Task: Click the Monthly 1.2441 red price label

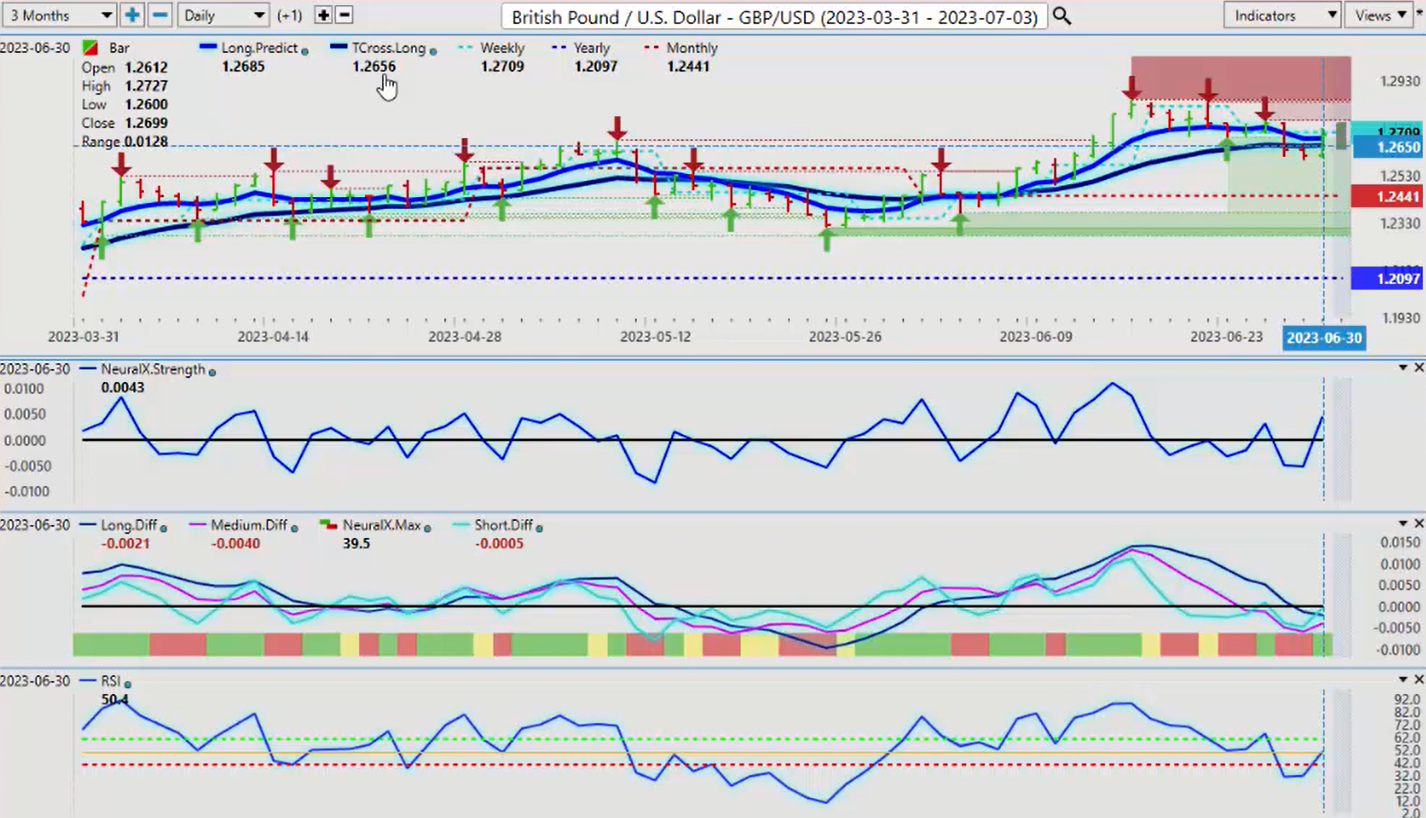Action: coord(1387,196)
